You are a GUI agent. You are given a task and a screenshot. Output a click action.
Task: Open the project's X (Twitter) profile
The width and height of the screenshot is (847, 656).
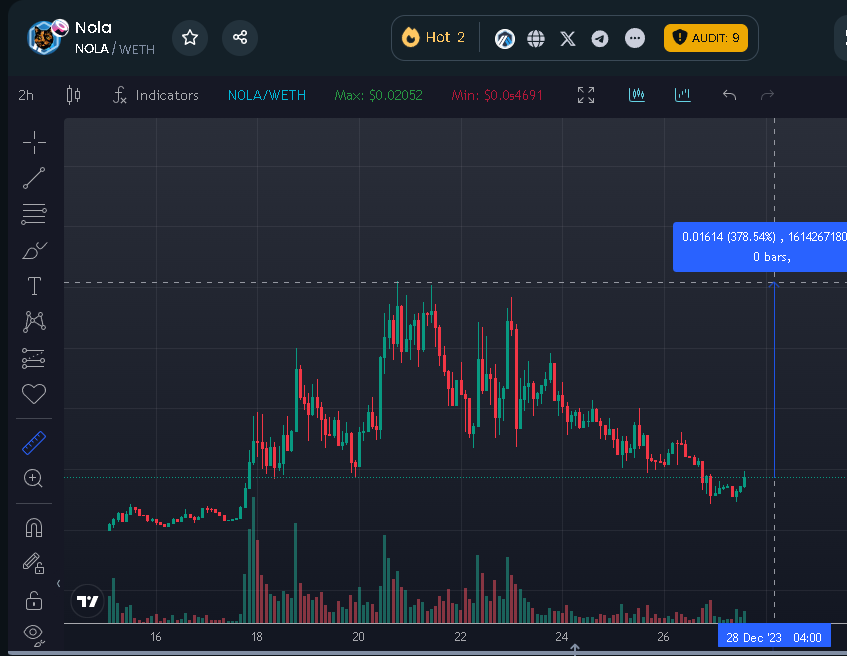pyautogui.click(x=568, y=38)
